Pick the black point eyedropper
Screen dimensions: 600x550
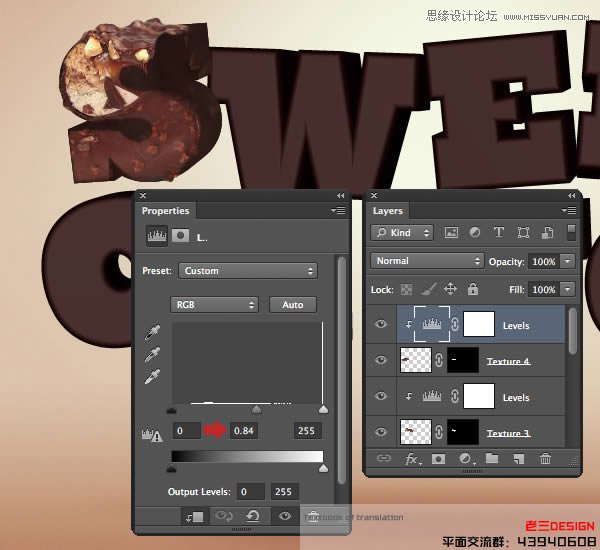click(152, 332)
